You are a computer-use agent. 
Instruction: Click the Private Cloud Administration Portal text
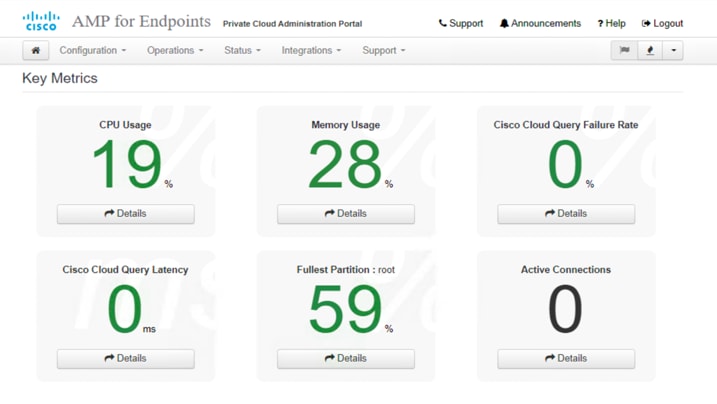(292, 24)
